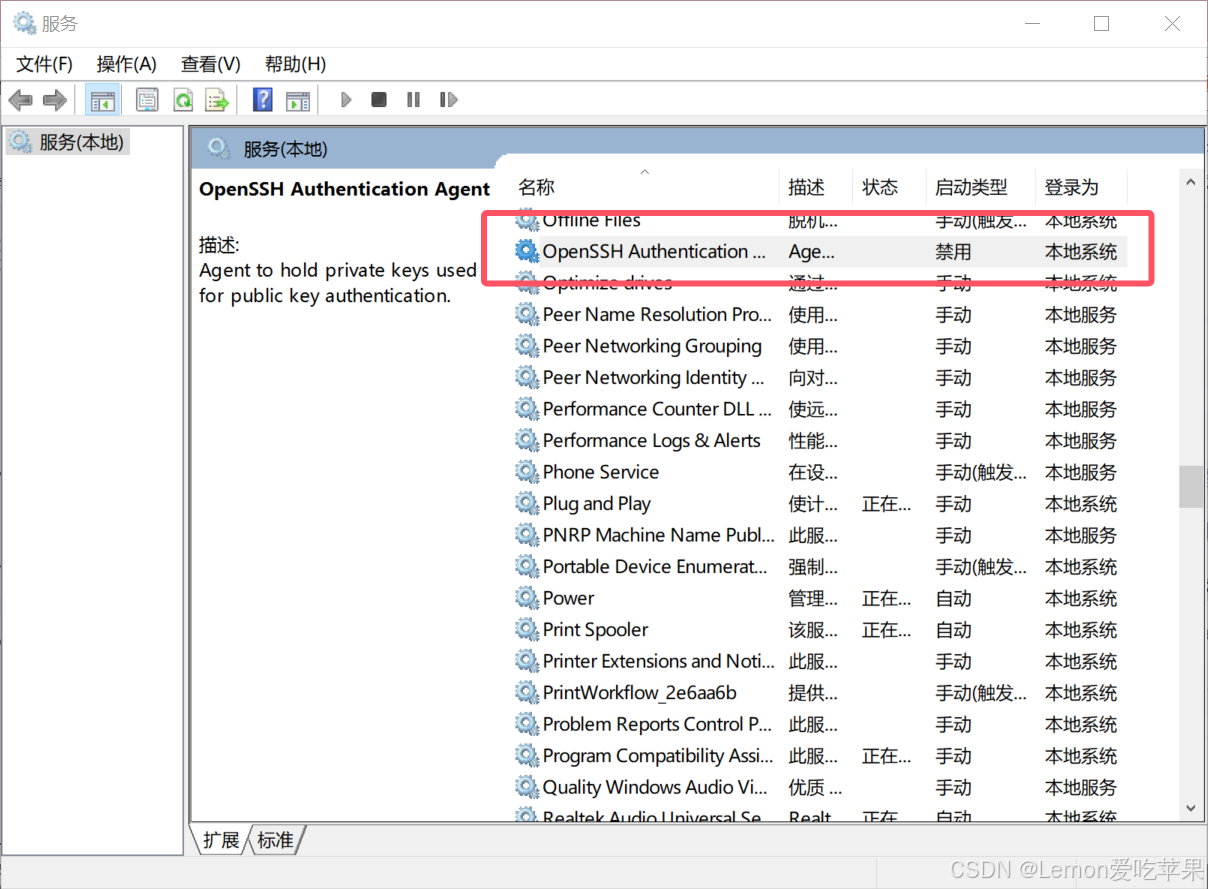Click 正在... status of Print Spooler
The image size is (1208, 889).
[x=886, y=630]
